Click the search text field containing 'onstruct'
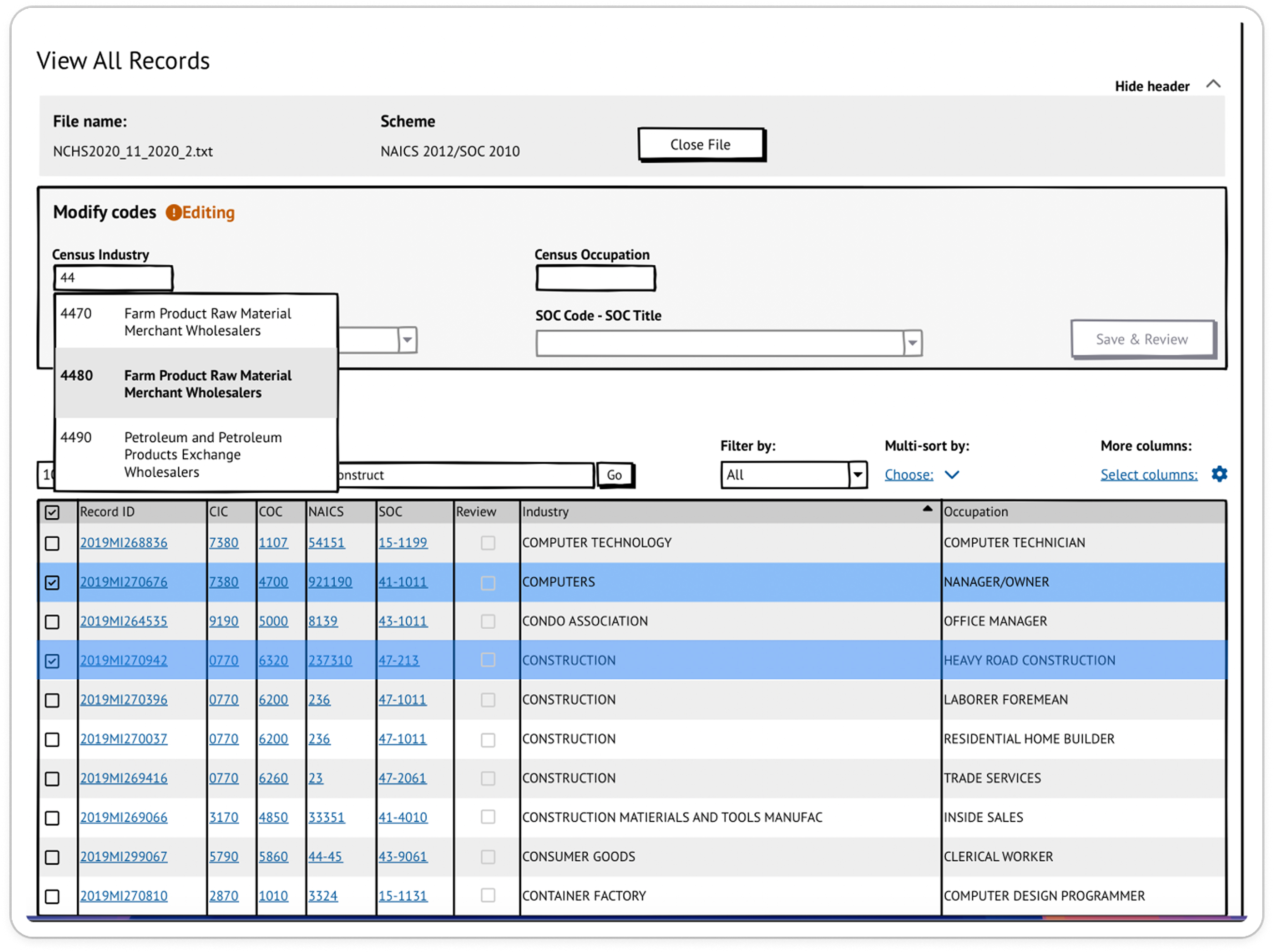1274x952 pixels. click(466, 475)
